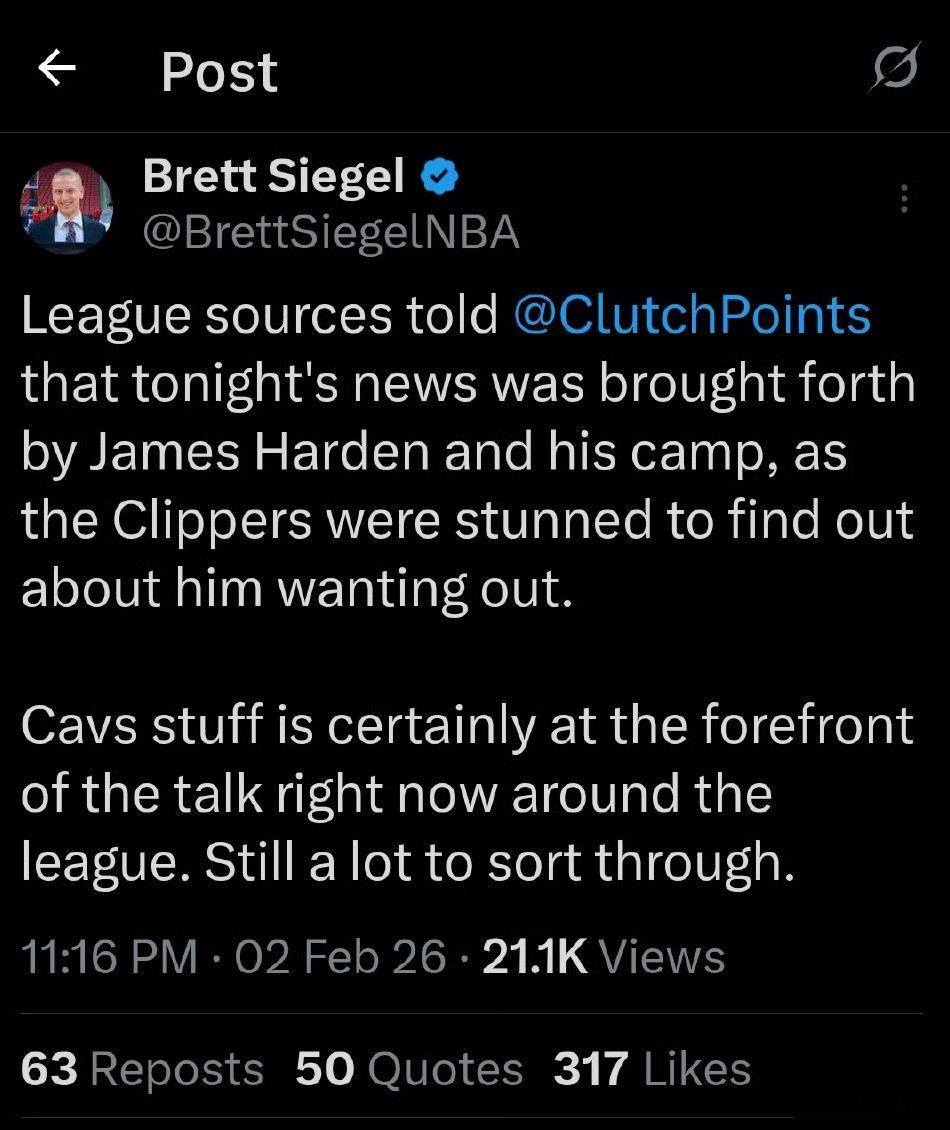Tap the @BrettSiegelNBA handle
The width and height of the screenshot is (950, 1130).
(x=330, y=232)
